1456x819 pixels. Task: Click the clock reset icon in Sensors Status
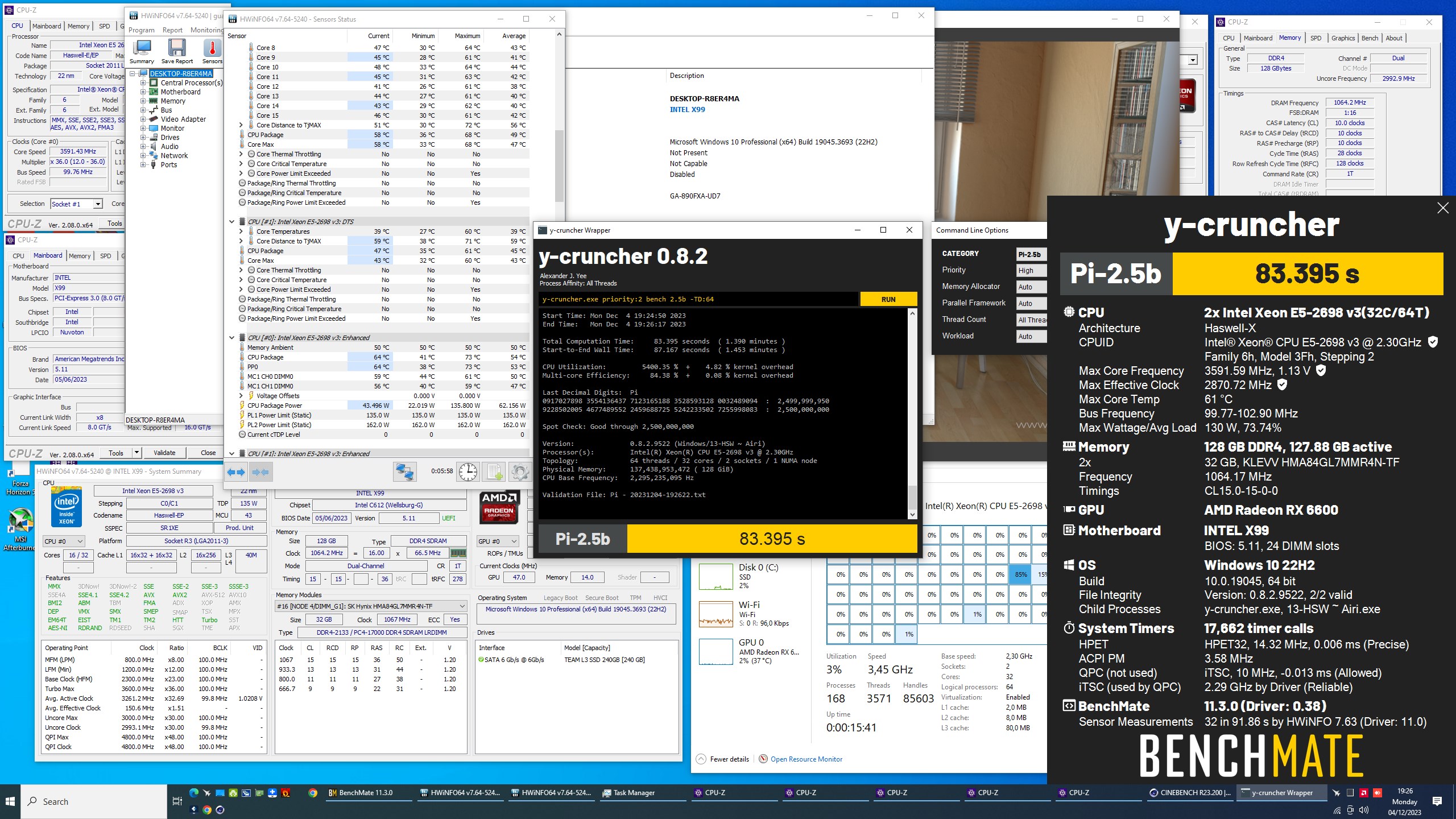468,471
